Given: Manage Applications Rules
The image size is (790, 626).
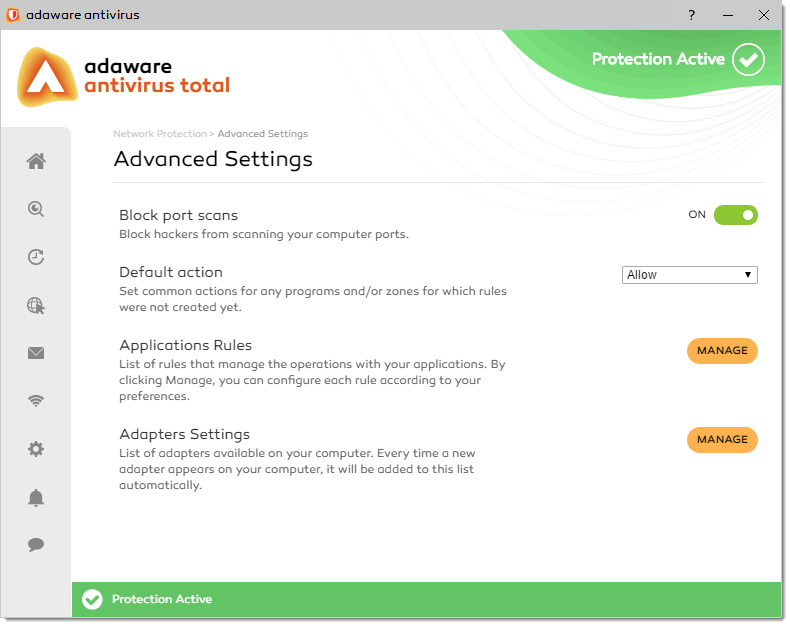Looking at the screenshot, I should click(x=722, y=351).
